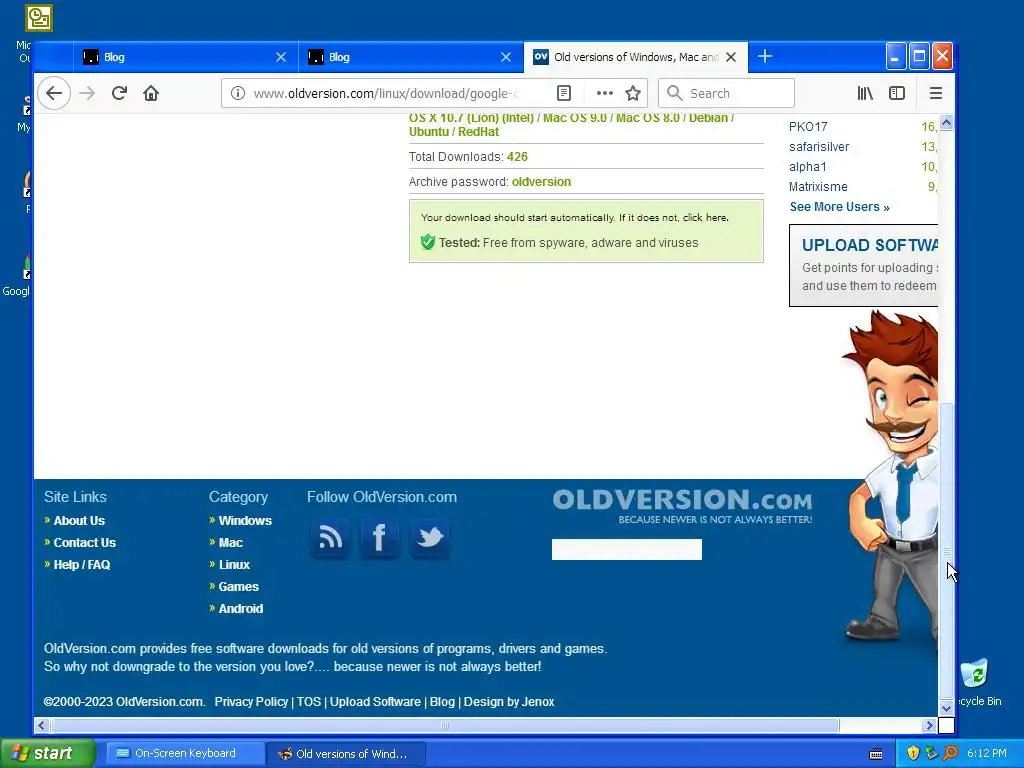Open Contact Us site link
1024x768 pixels.
[85, 543]
